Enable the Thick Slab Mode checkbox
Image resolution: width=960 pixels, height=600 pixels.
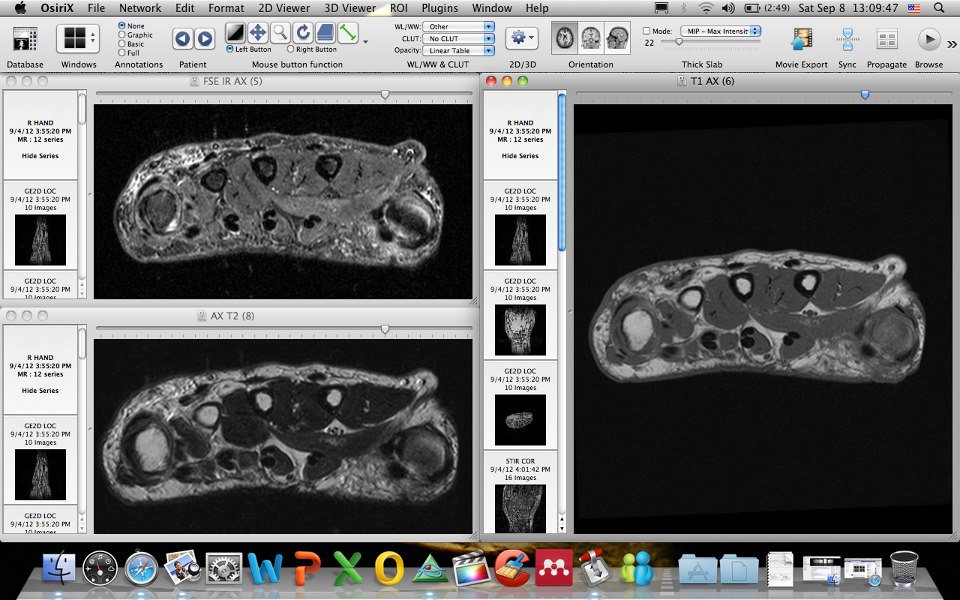pyautogui.click(x=647, y=30)
